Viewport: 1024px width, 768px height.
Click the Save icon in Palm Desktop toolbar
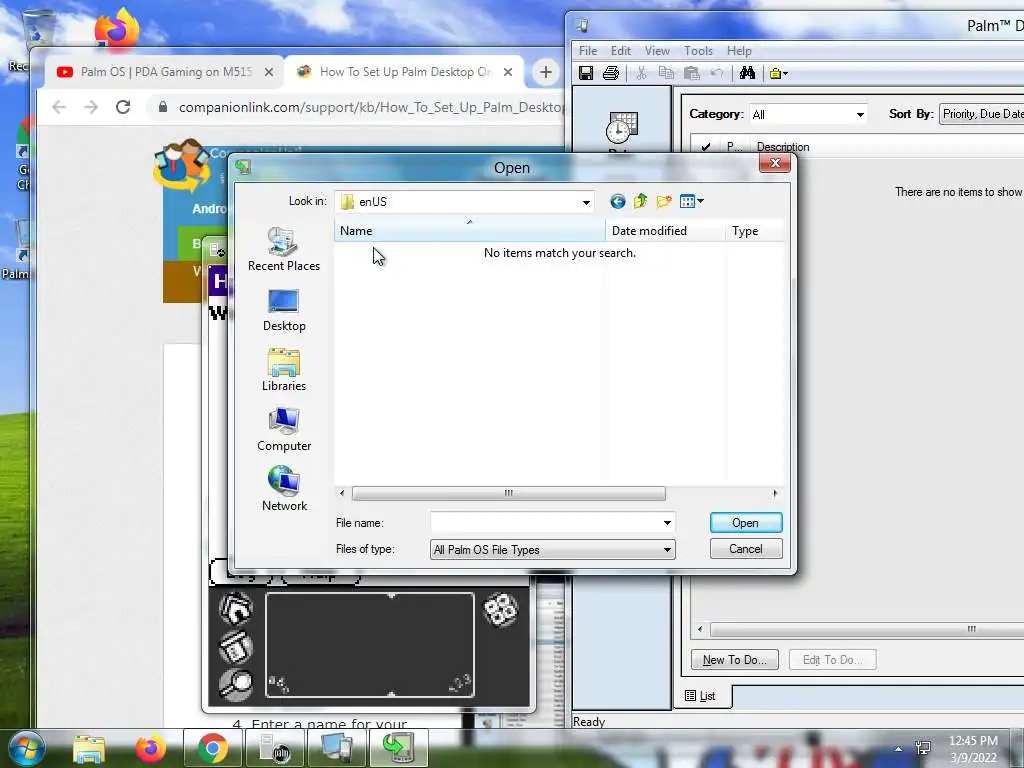(586, 73)
